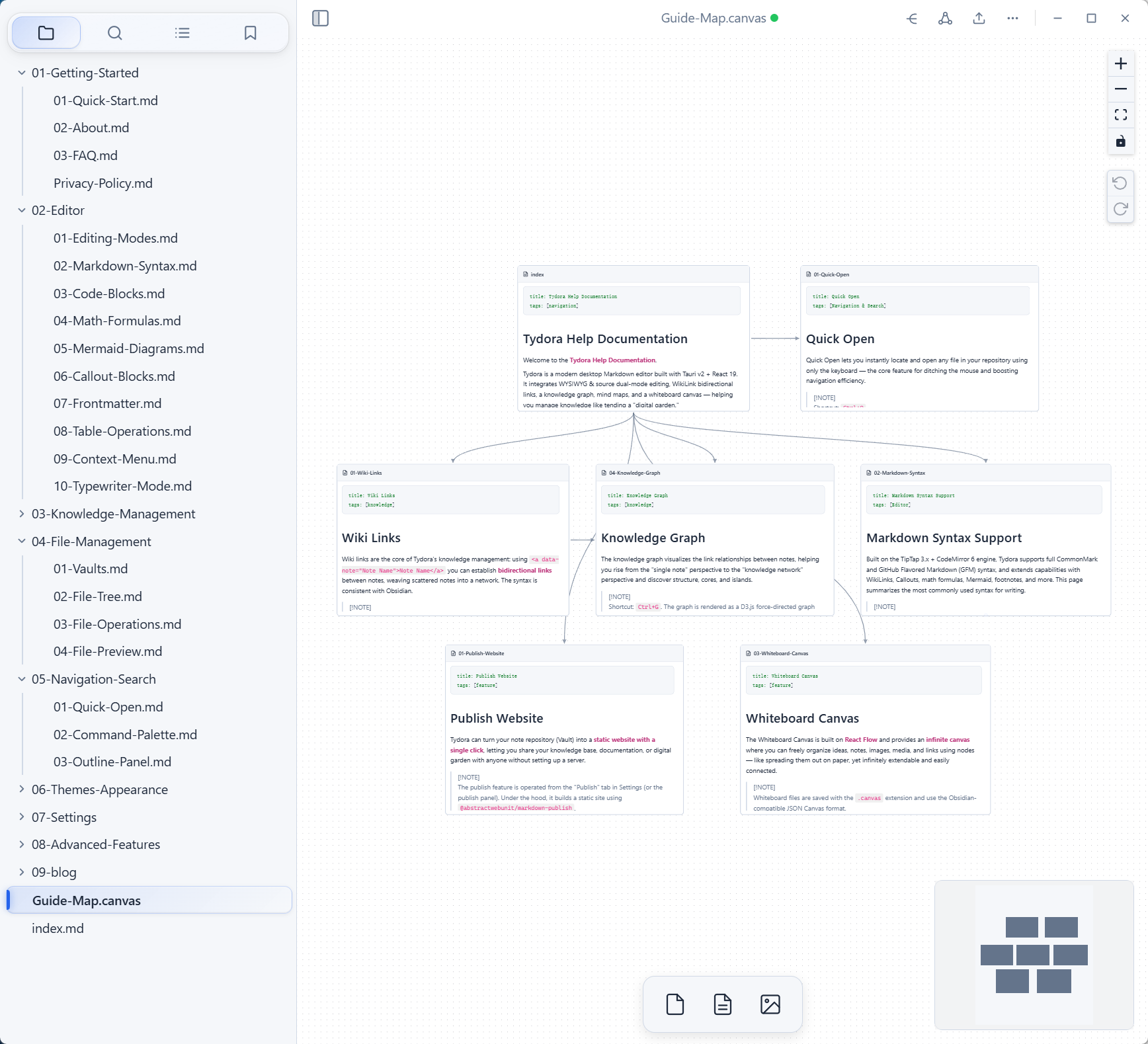
Task: Select the Quick Open node heading
Action: coord(840,339)
